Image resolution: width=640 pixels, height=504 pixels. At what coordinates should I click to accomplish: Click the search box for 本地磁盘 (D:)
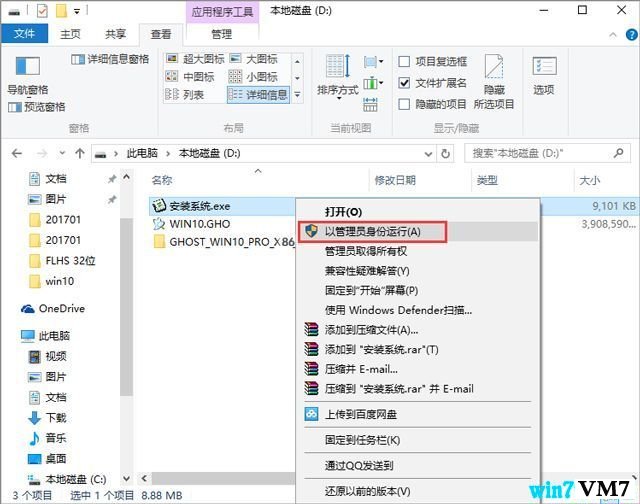point(546,153)
